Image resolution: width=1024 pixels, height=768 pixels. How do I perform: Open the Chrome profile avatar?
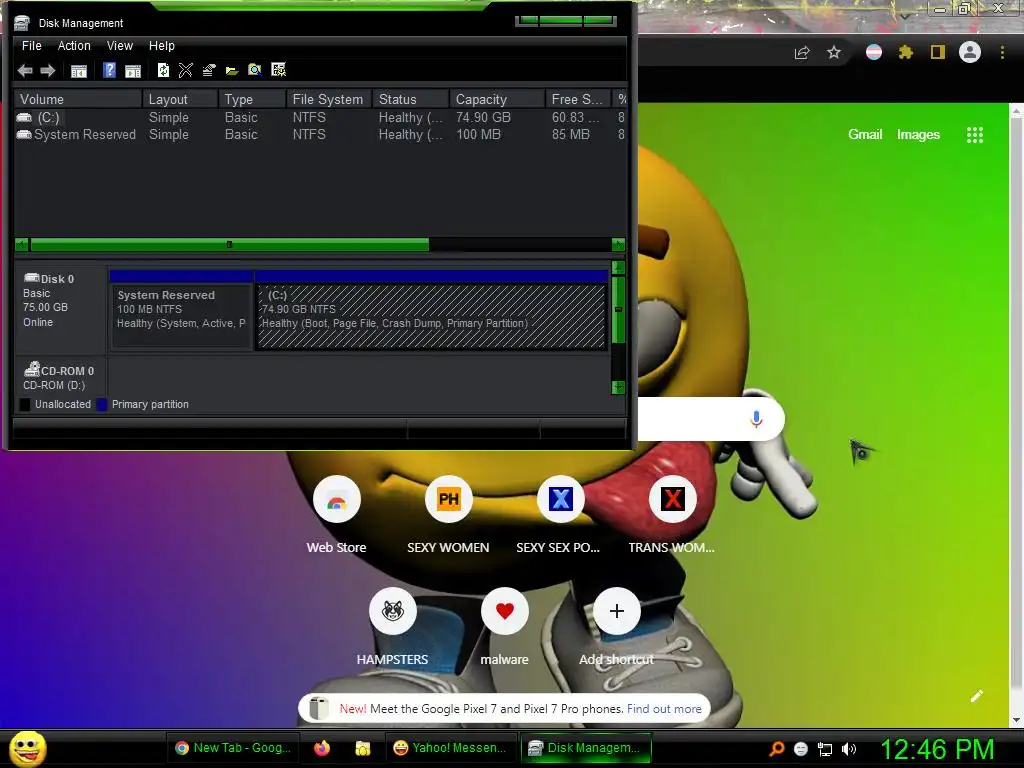(970, 52)
